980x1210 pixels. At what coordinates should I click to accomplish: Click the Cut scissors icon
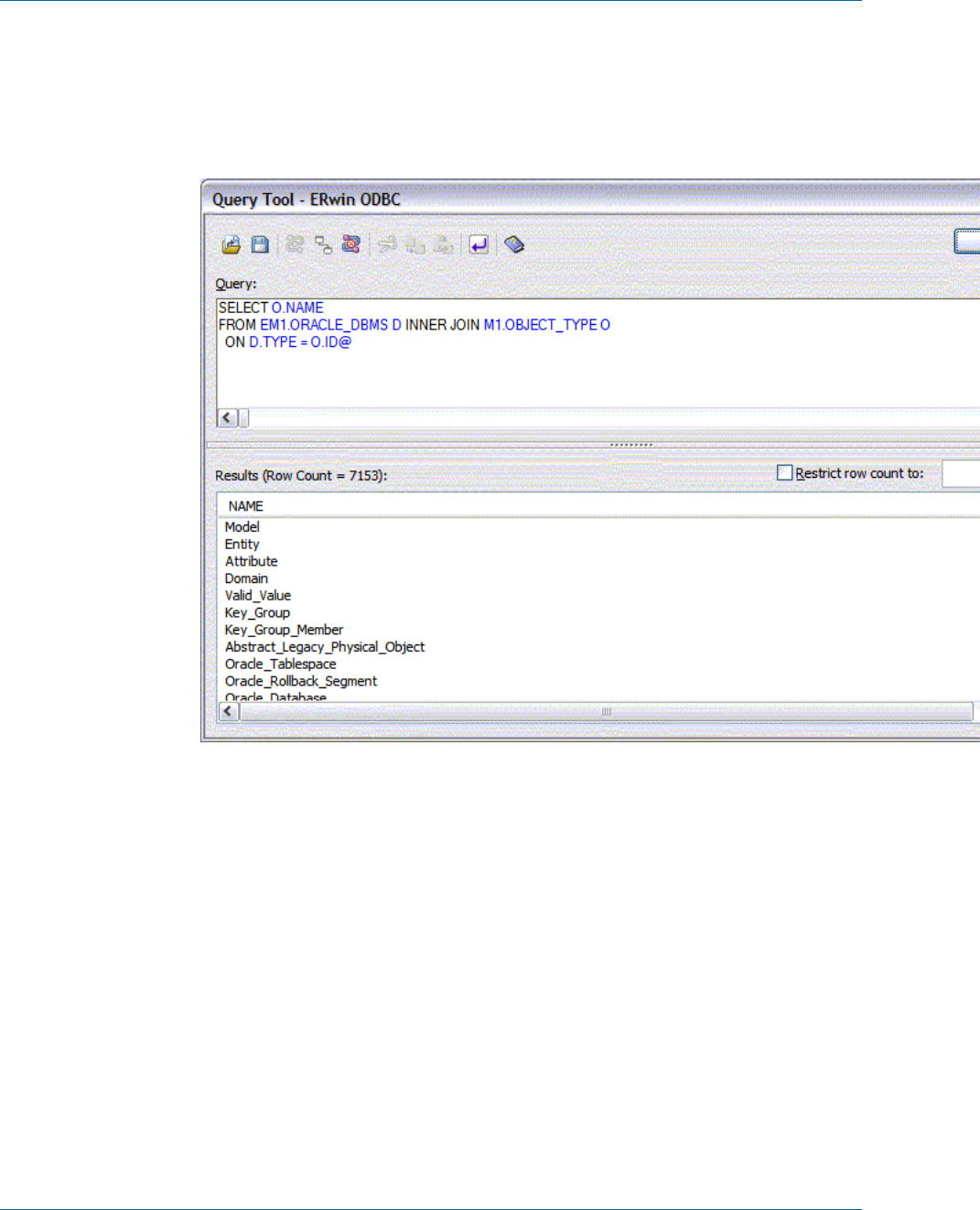point(388,244)
